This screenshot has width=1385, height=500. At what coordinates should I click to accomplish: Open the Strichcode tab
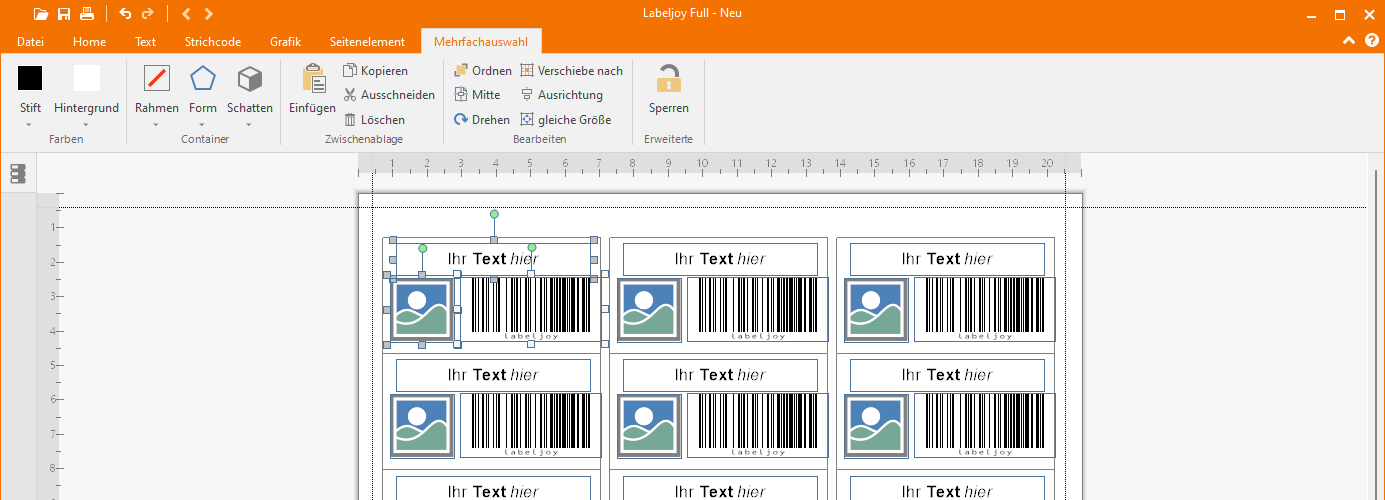tap(213, 42)
